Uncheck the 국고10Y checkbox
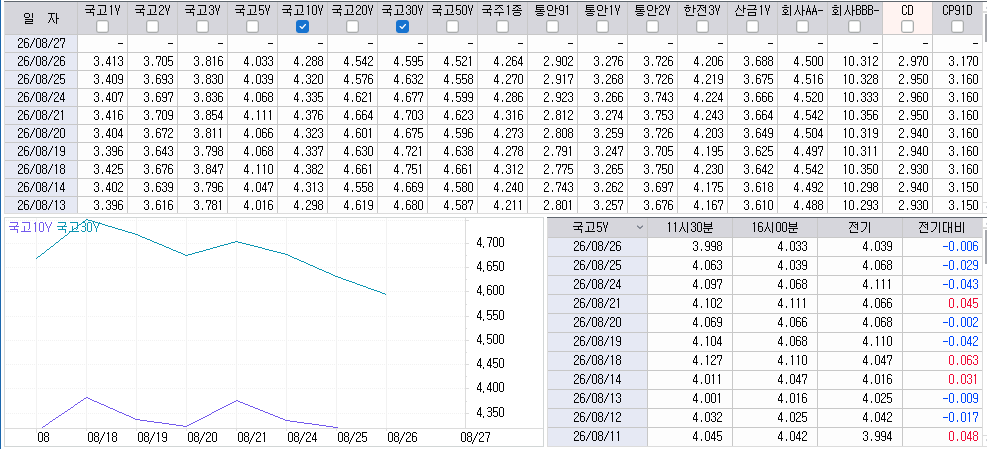The height and width of the screenshot is (449, 987). [x=303, y=26]
